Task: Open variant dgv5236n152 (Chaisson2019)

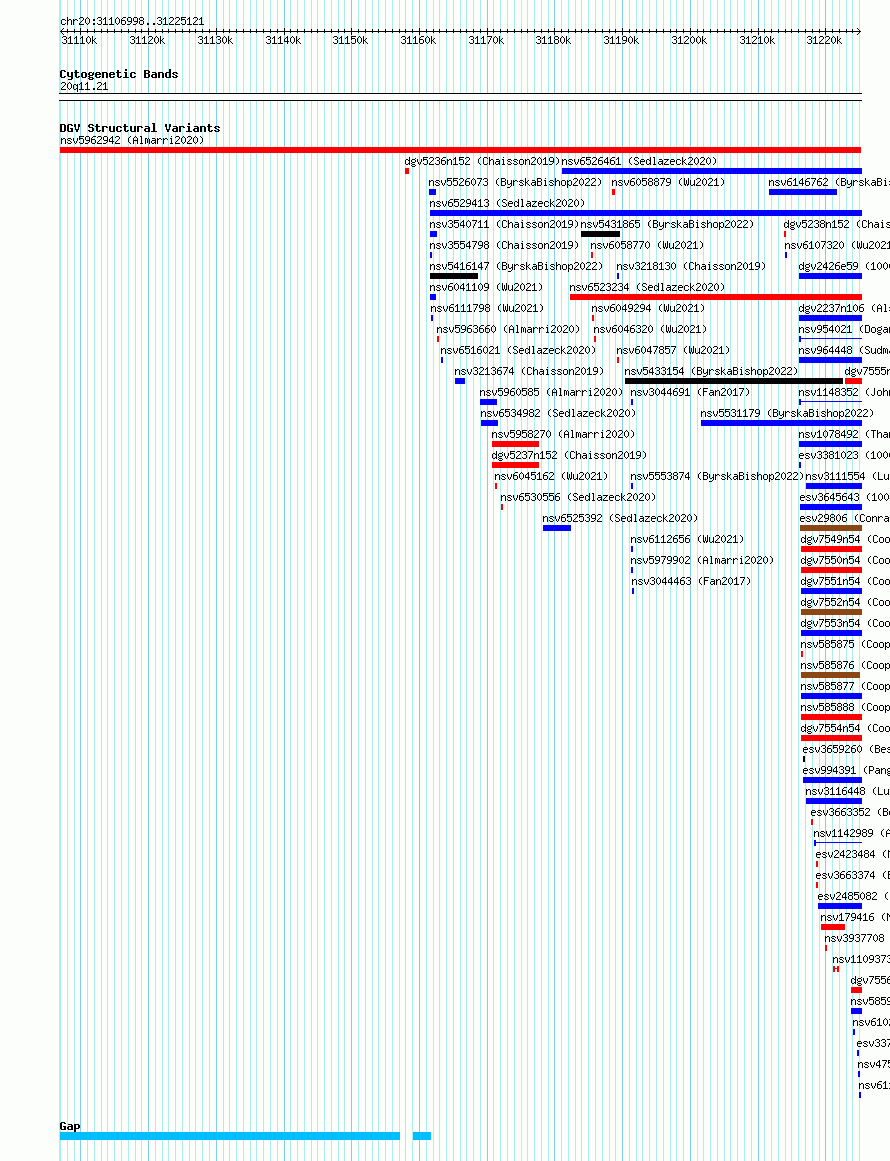Action: [482, 161]
